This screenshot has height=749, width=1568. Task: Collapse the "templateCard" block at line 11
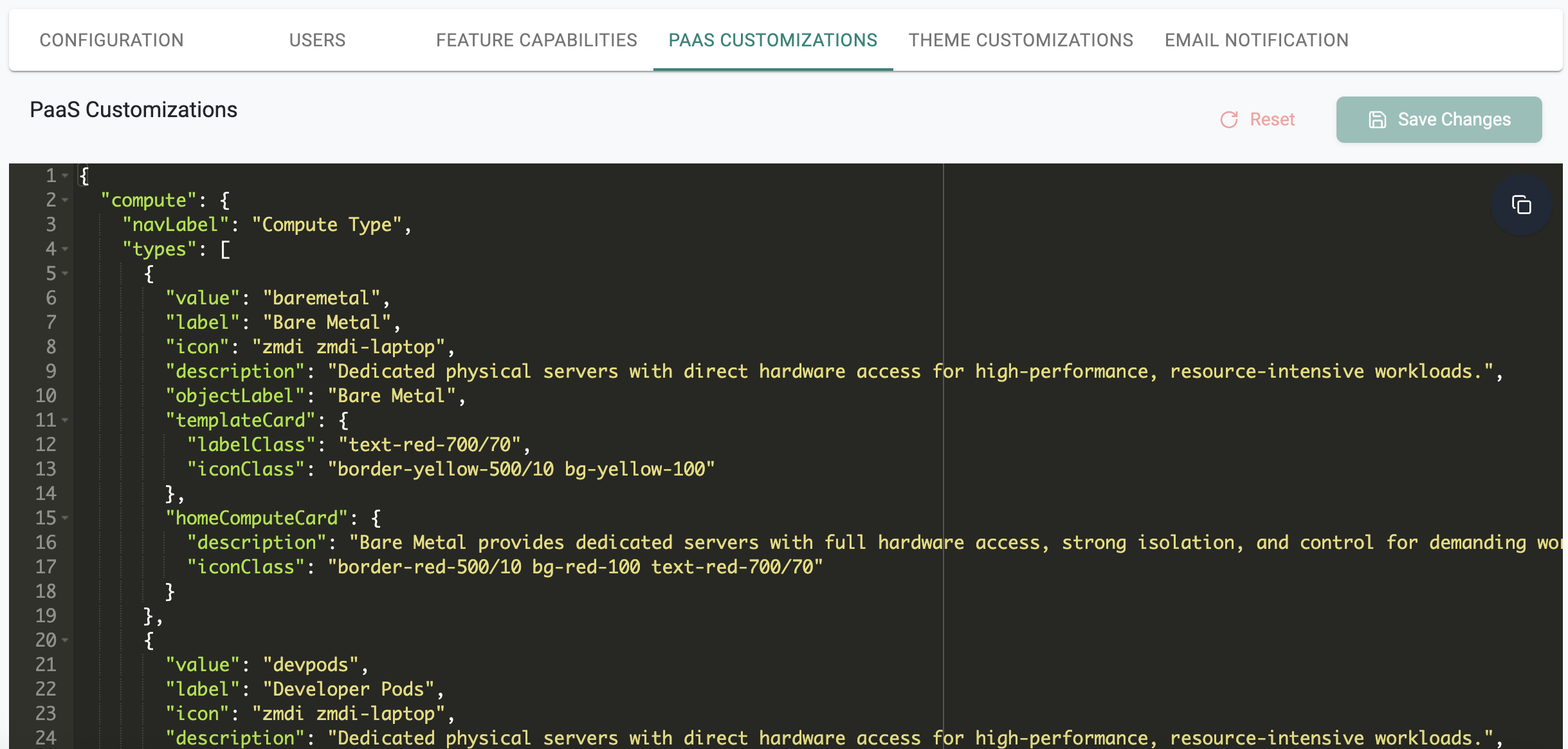click(65, 420)
